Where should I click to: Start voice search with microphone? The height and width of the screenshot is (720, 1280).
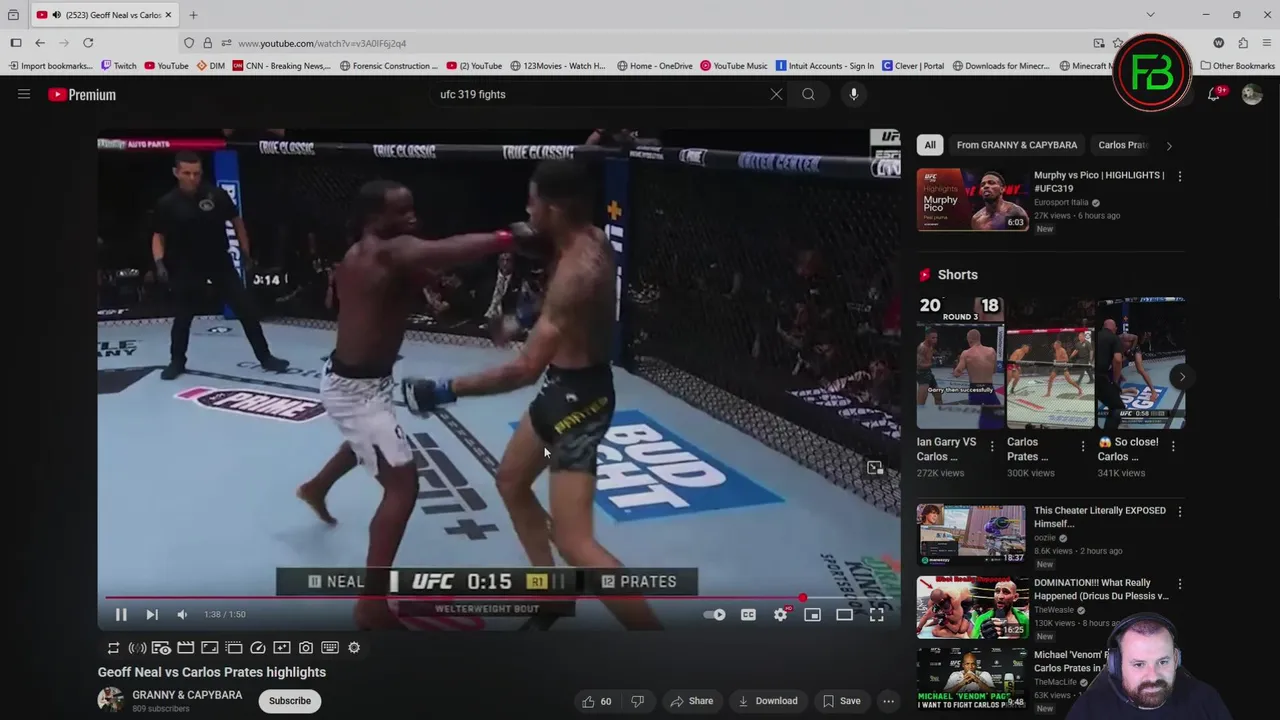click(x=853, y=94)
